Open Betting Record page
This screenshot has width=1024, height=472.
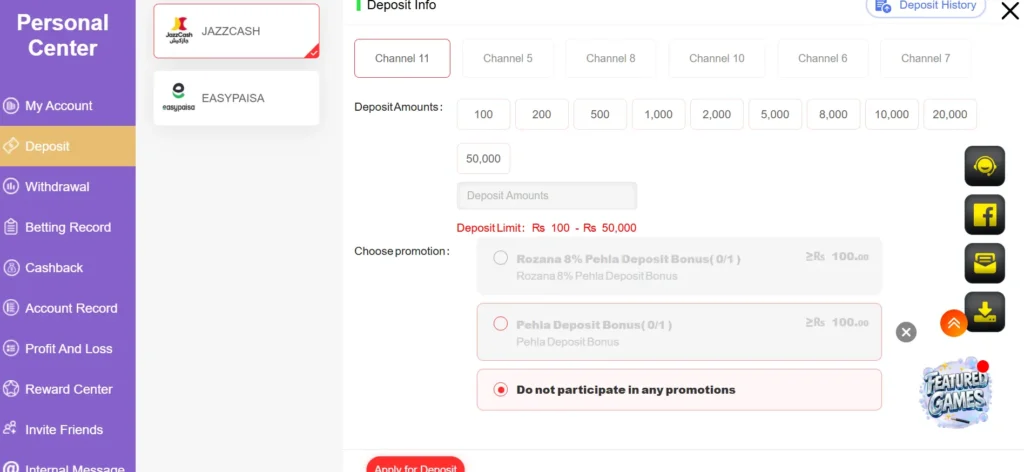(68, 227)
